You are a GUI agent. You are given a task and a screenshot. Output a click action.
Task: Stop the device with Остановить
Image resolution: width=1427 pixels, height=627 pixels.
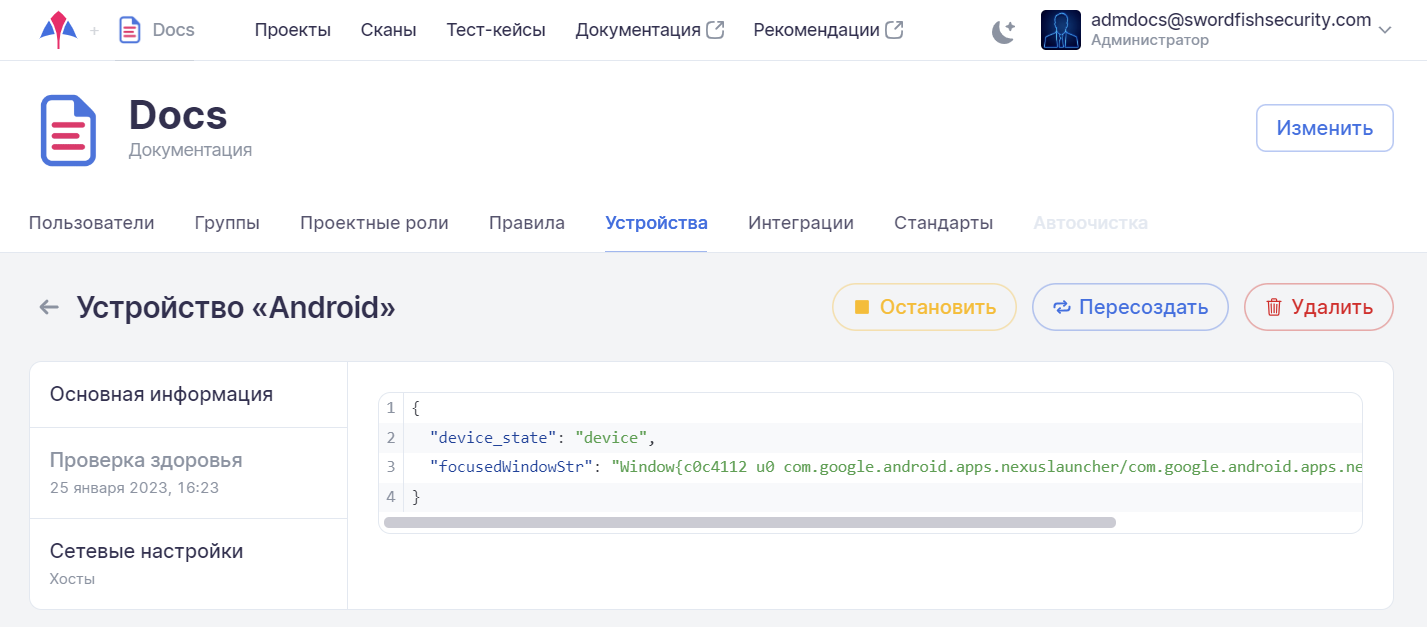[x=924, y=307]
